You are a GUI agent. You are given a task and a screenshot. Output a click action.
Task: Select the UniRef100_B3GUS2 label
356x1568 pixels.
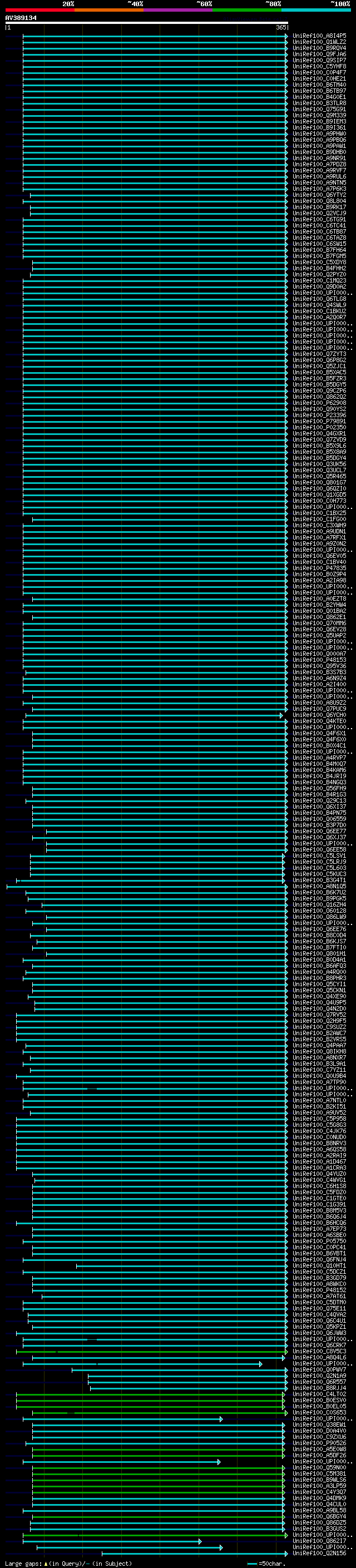(319, 1529)
